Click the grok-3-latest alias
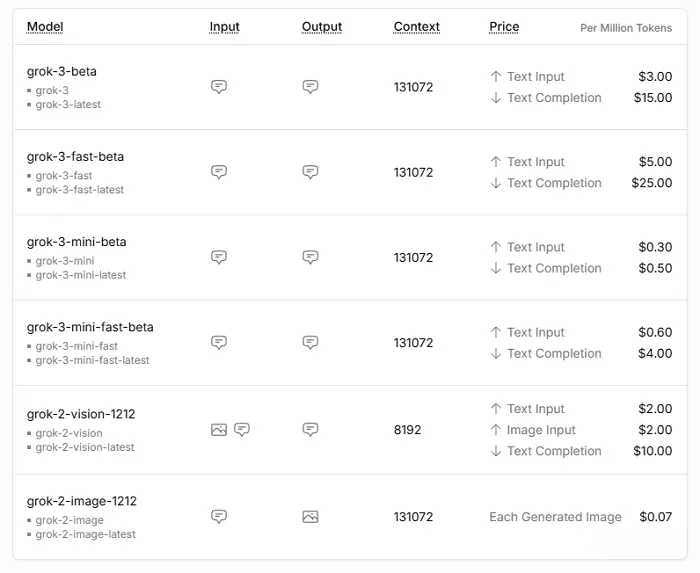 tap(68, 104)
